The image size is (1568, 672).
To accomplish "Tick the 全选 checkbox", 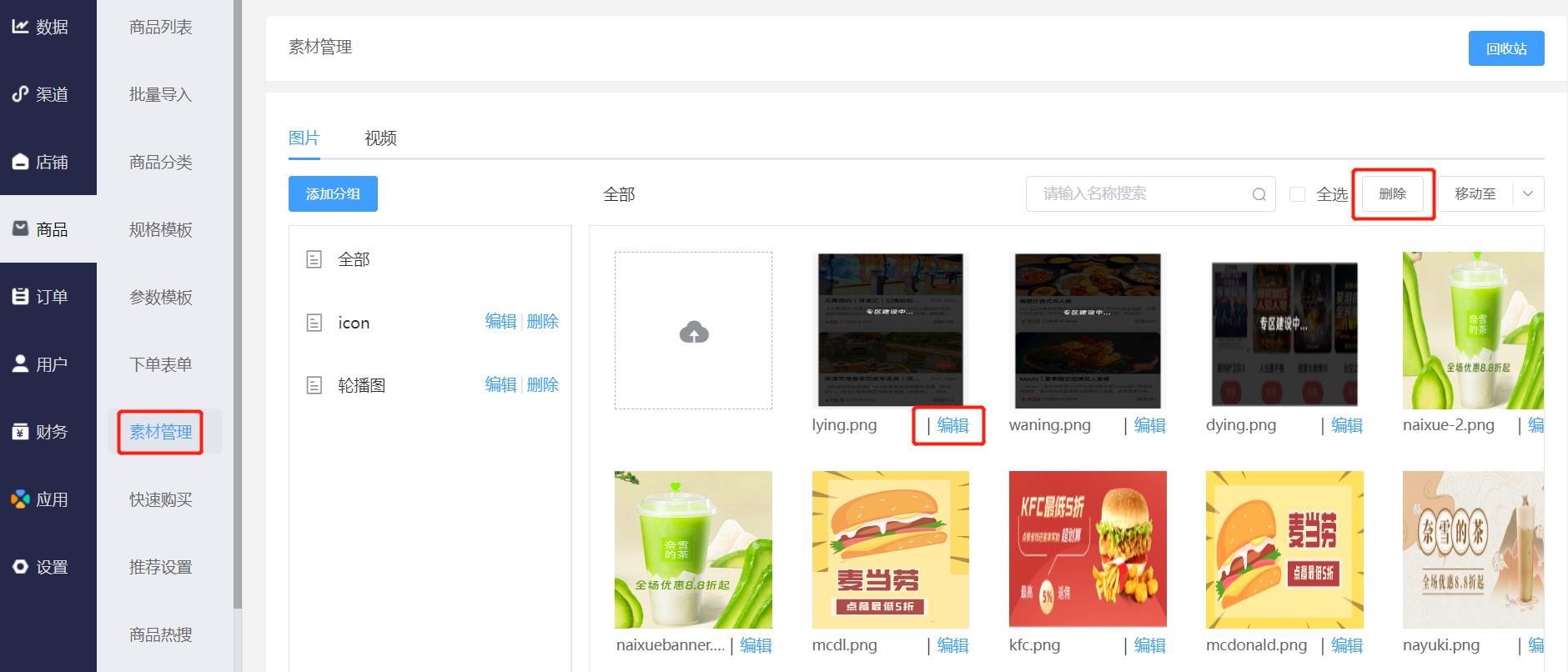I will (1297, 194).
